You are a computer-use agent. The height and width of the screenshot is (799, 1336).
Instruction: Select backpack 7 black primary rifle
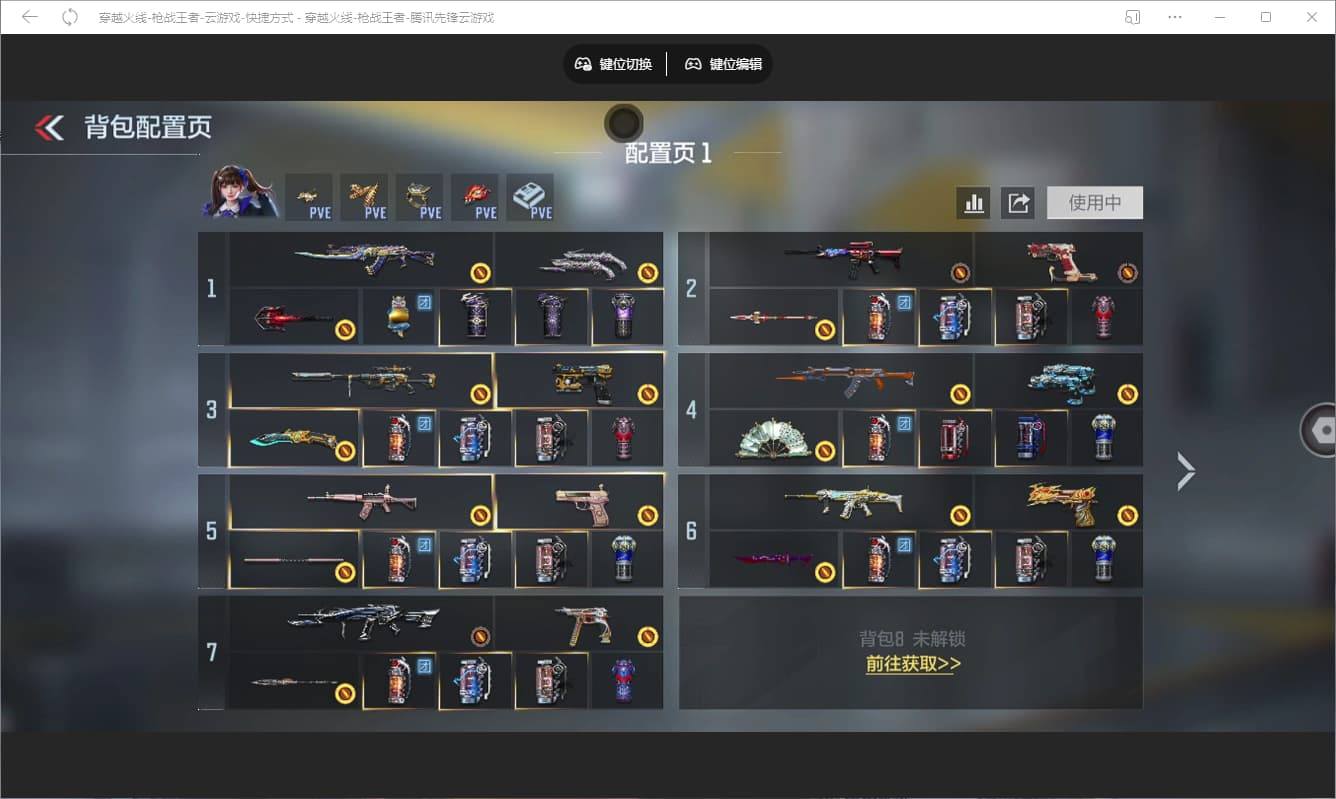(x=361, y=623)
